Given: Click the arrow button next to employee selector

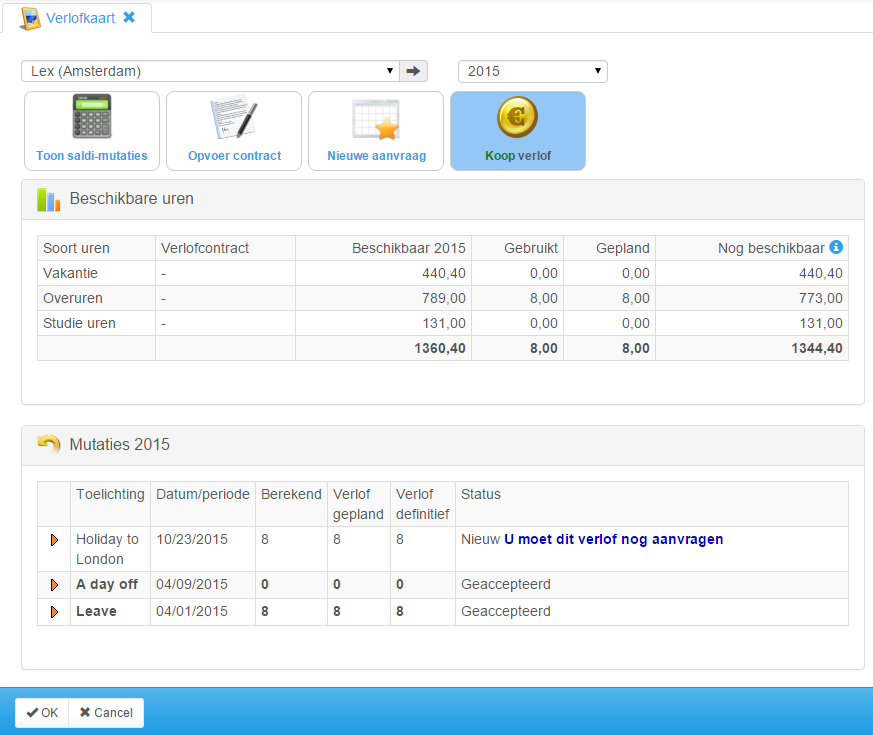Looking at the screenshot, I should point(413,71).
